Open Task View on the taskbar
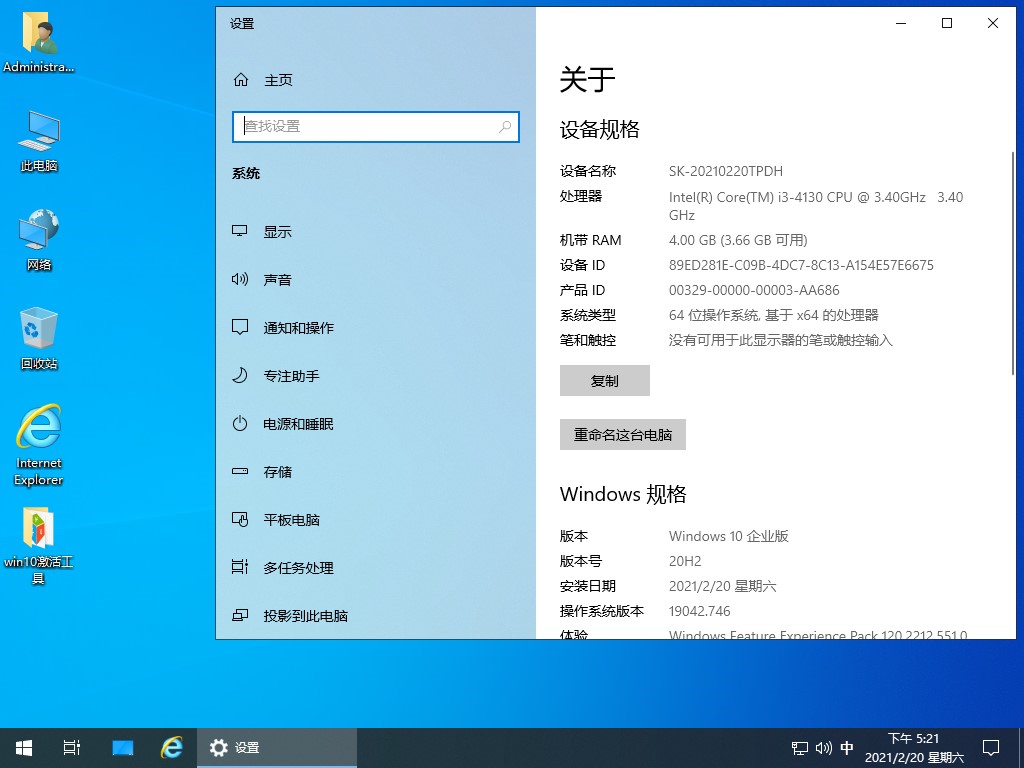 click(72, 748)
